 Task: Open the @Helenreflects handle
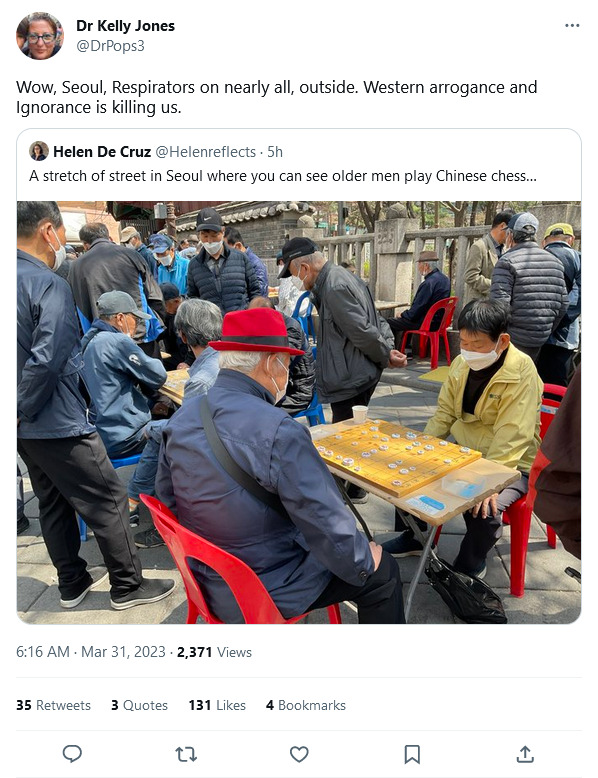point(205,152)
